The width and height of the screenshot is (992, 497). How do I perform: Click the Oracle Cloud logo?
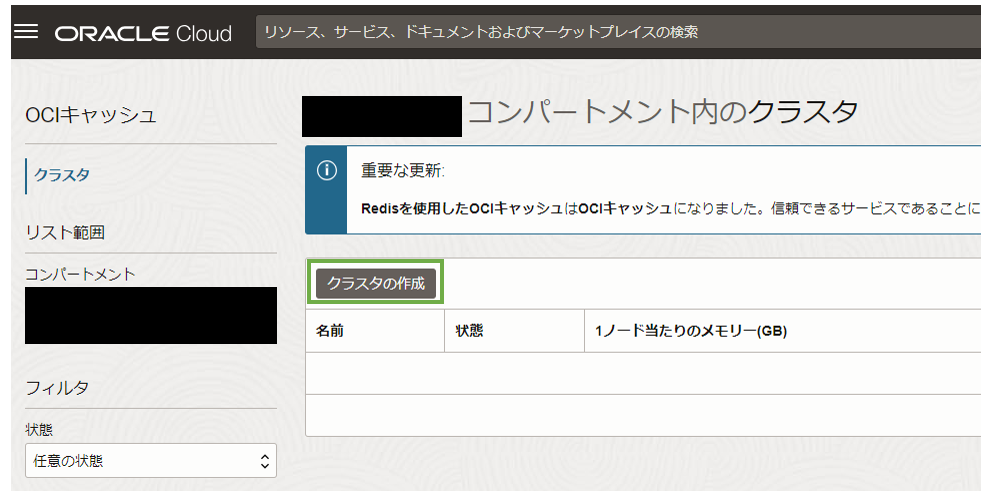(x=143, y=33)
